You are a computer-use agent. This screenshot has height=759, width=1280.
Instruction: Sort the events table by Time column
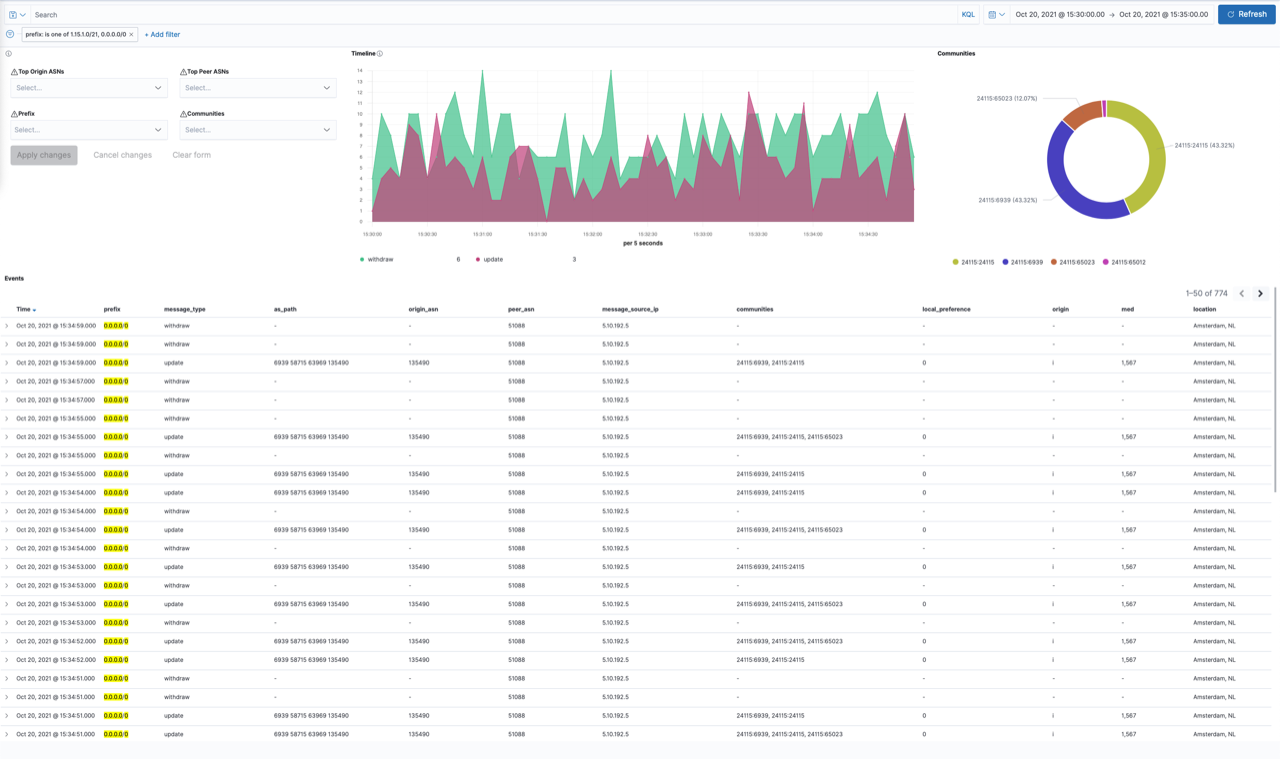[24, 309]
